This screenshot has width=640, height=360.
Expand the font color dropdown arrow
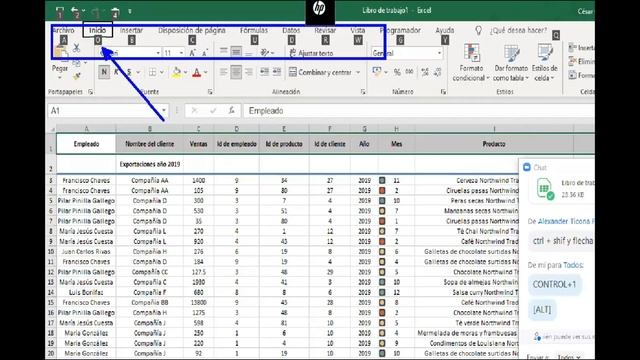click(206, 72)
